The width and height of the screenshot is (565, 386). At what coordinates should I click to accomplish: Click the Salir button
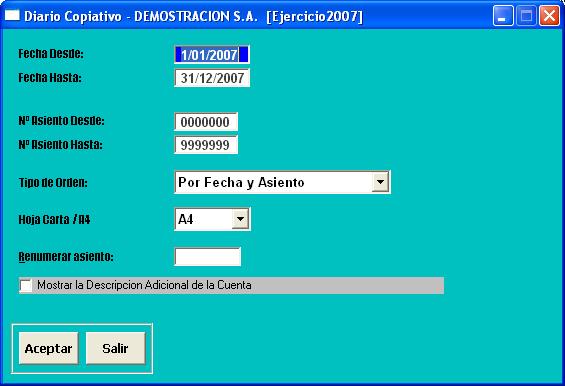point(115,349)
